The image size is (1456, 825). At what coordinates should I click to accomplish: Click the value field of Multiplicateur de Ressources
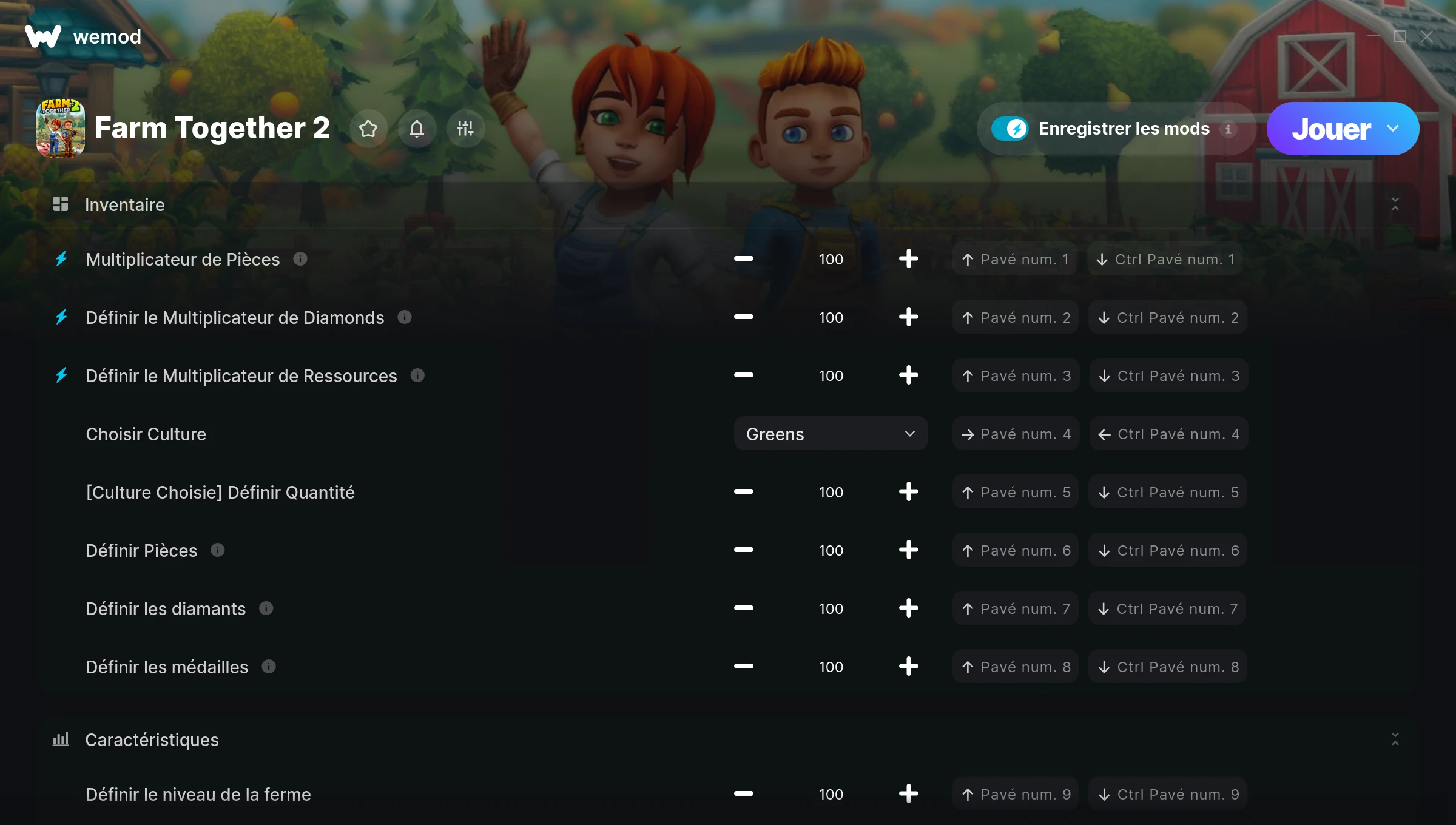pos(831,375)
